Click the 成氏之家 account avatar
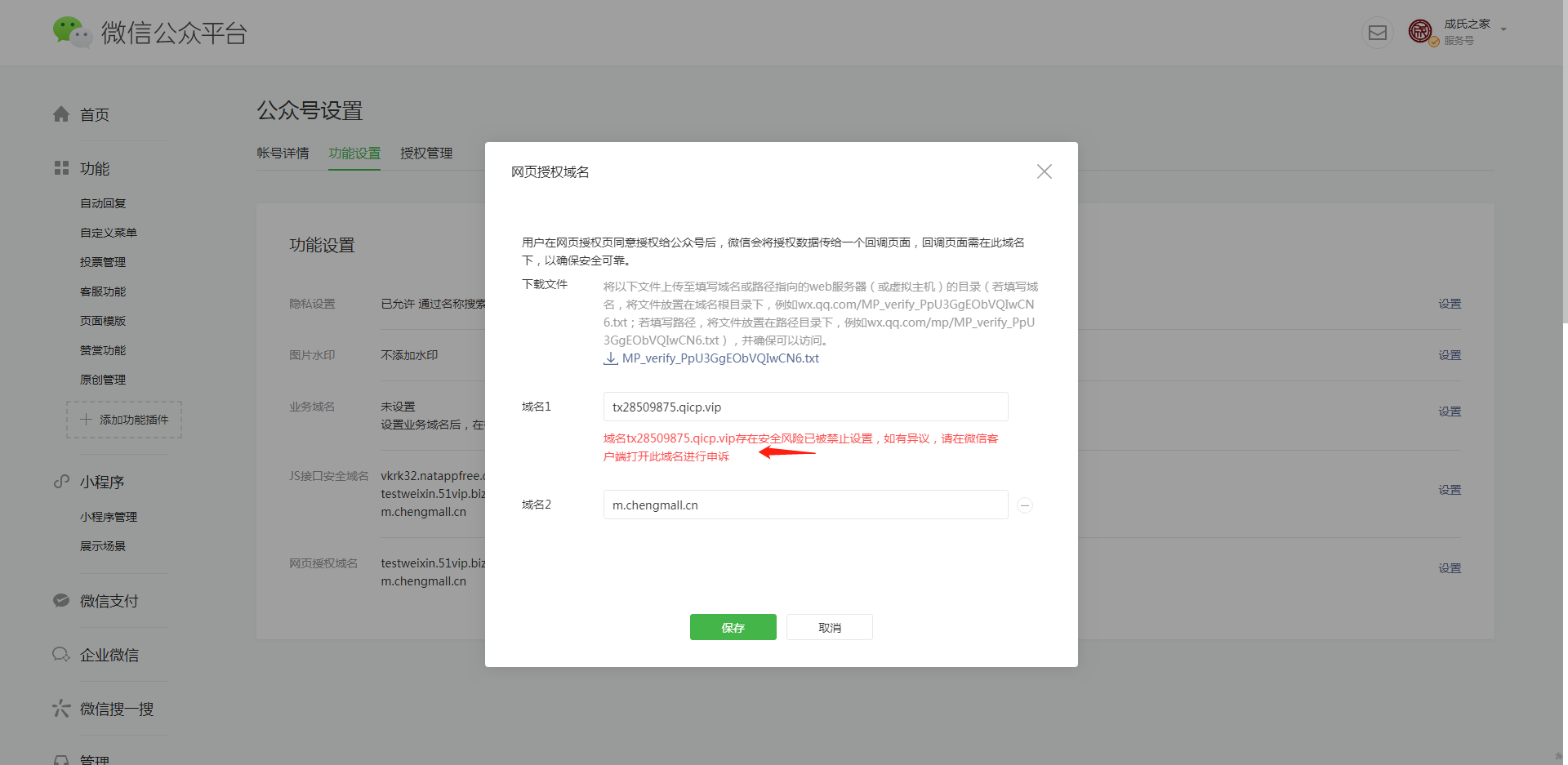Screen dimensions: 1568x765 tap(1422, 32)
